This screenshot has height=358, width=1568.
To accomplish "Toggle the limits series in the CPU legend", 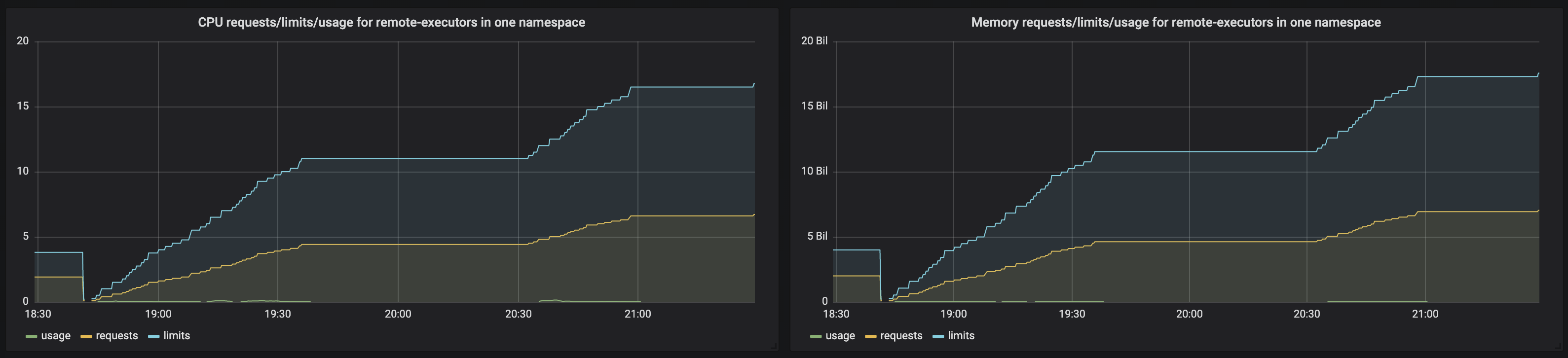I will coord(177,335).
